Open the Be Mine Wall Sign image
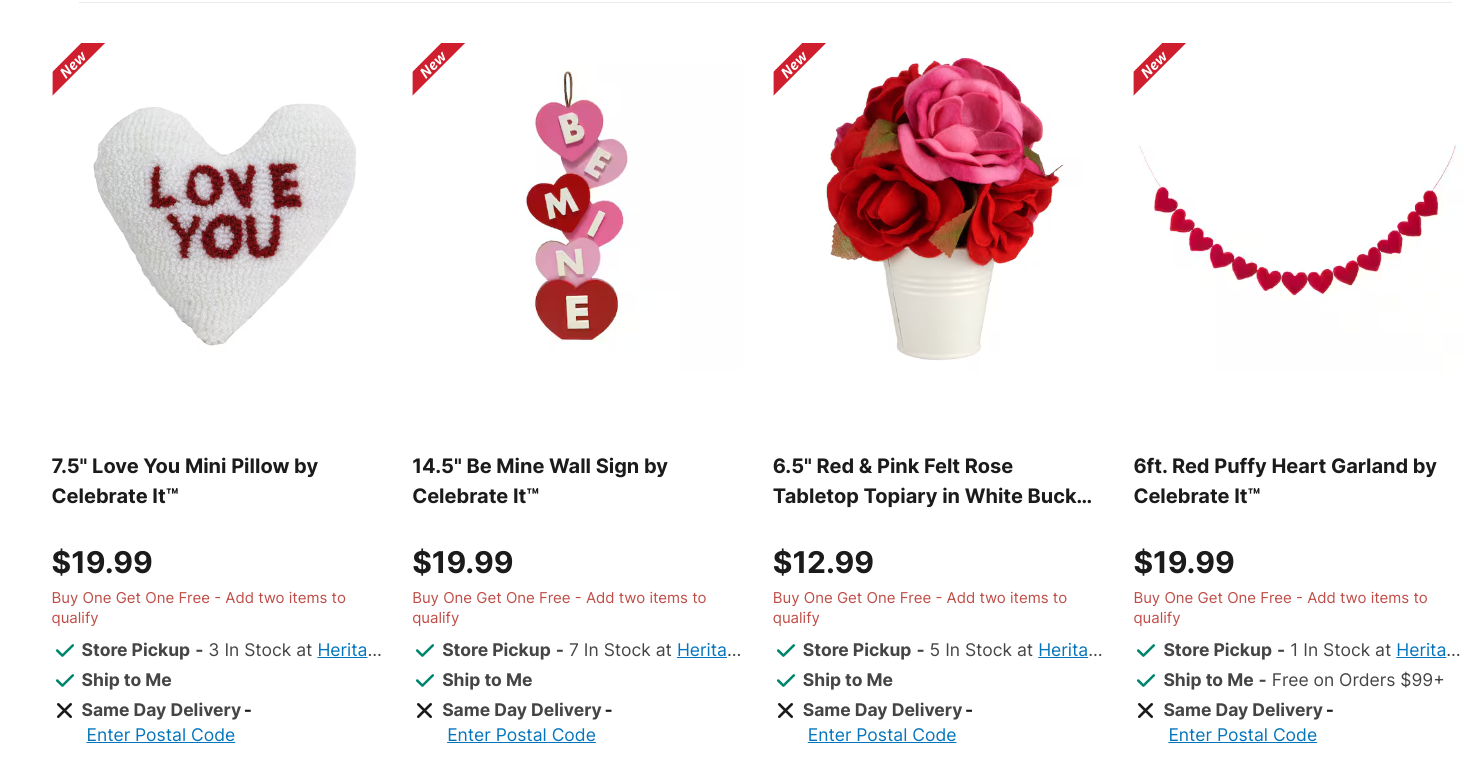 coord(576,208)
